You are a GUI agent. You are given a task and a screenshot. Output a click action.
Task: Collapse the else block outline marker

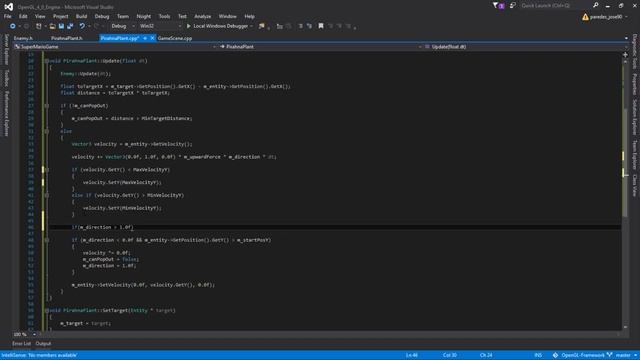coord(47,131)
